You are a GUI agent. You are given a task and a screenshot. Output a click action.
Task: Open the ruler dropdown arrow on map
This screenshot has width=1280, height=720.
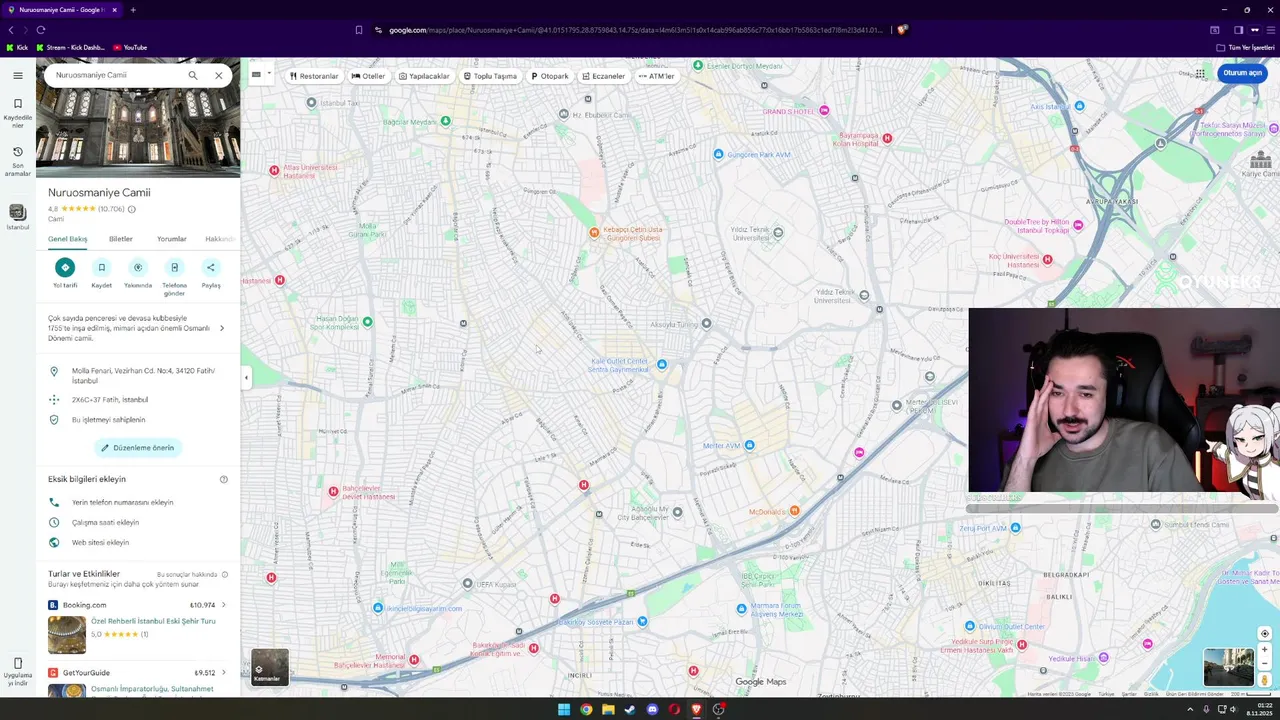(269, 73)
